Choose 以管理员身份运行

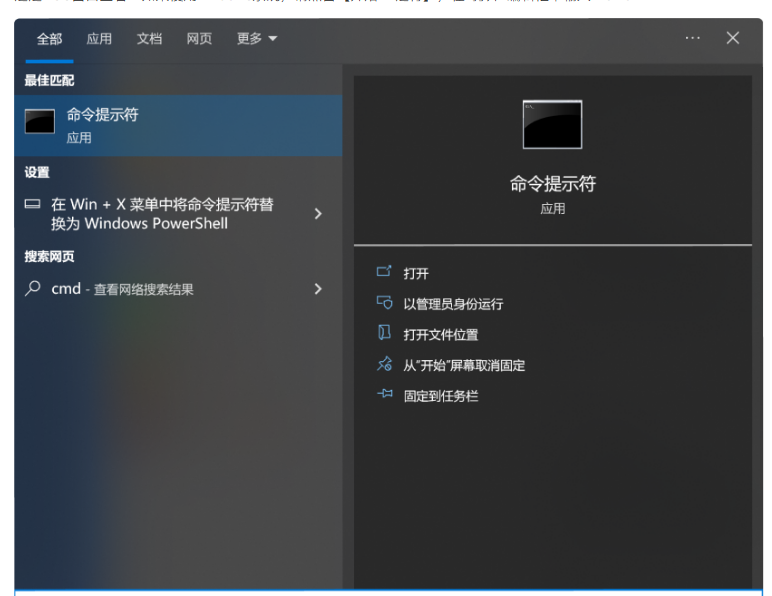453,304
